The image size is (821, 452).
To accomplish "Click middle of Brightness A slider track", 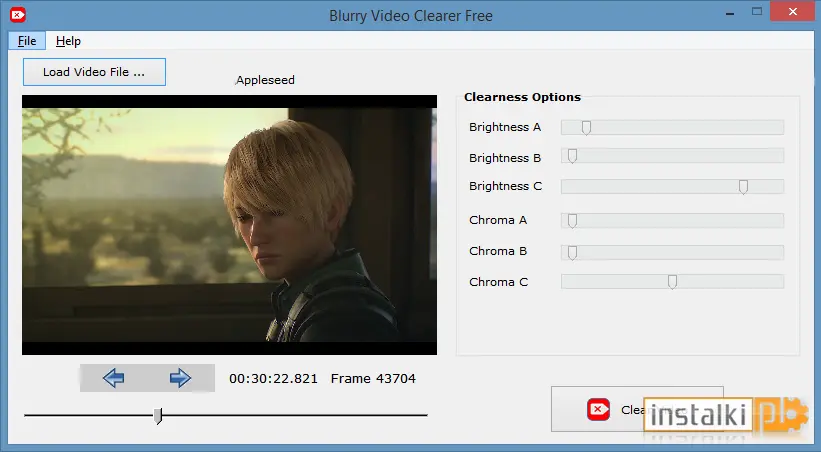I will tap(672, 127).
